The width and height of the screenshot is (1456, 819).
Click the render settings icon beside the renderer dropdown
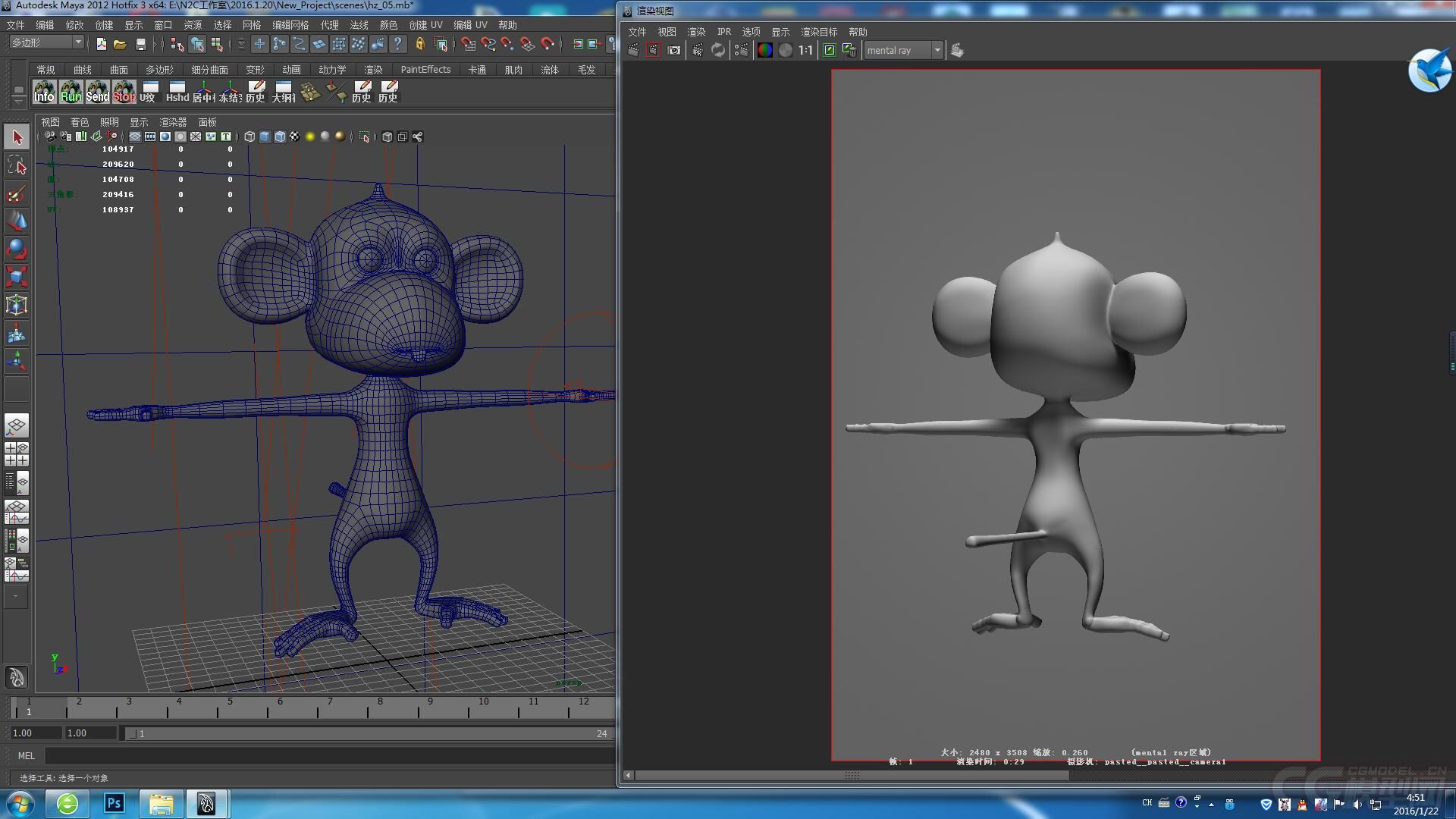957,50
